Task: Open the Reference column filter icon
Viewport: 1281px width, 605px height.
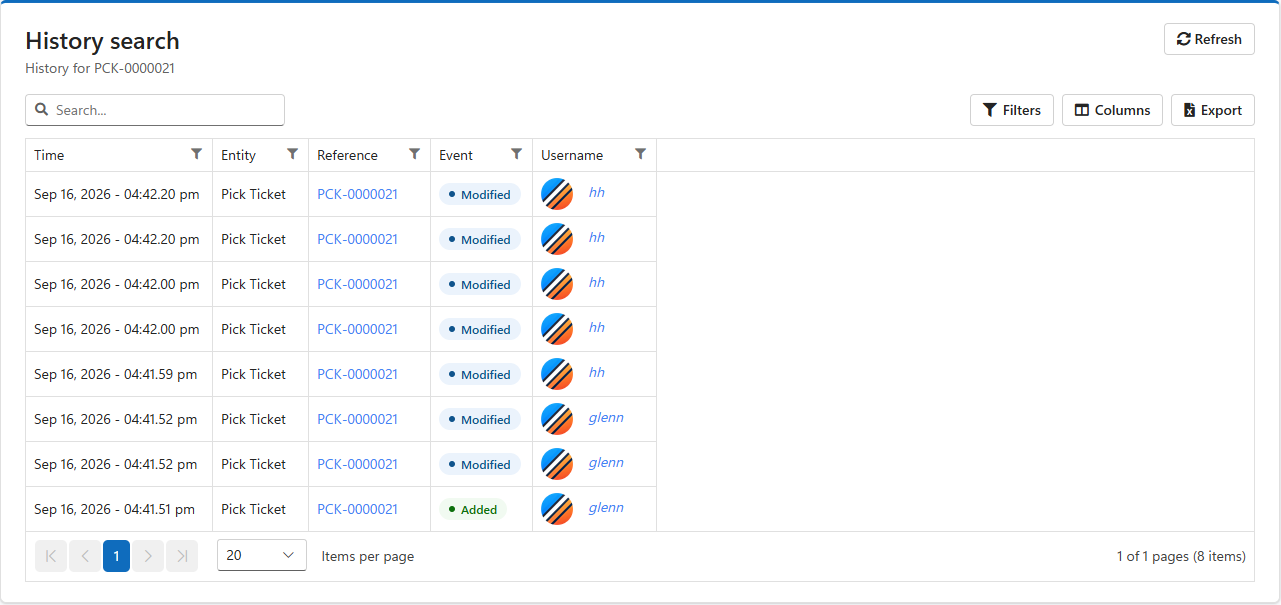Action: pos(414,154)
